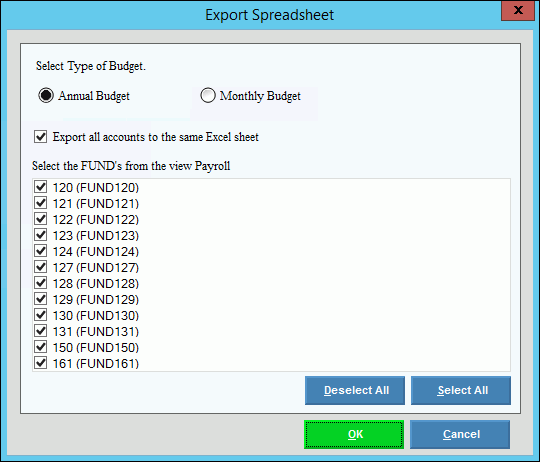Cancel the Export Spreadsheet dialog
The image size is (540, 462).
pyautogui.click(x=460, y=434)
